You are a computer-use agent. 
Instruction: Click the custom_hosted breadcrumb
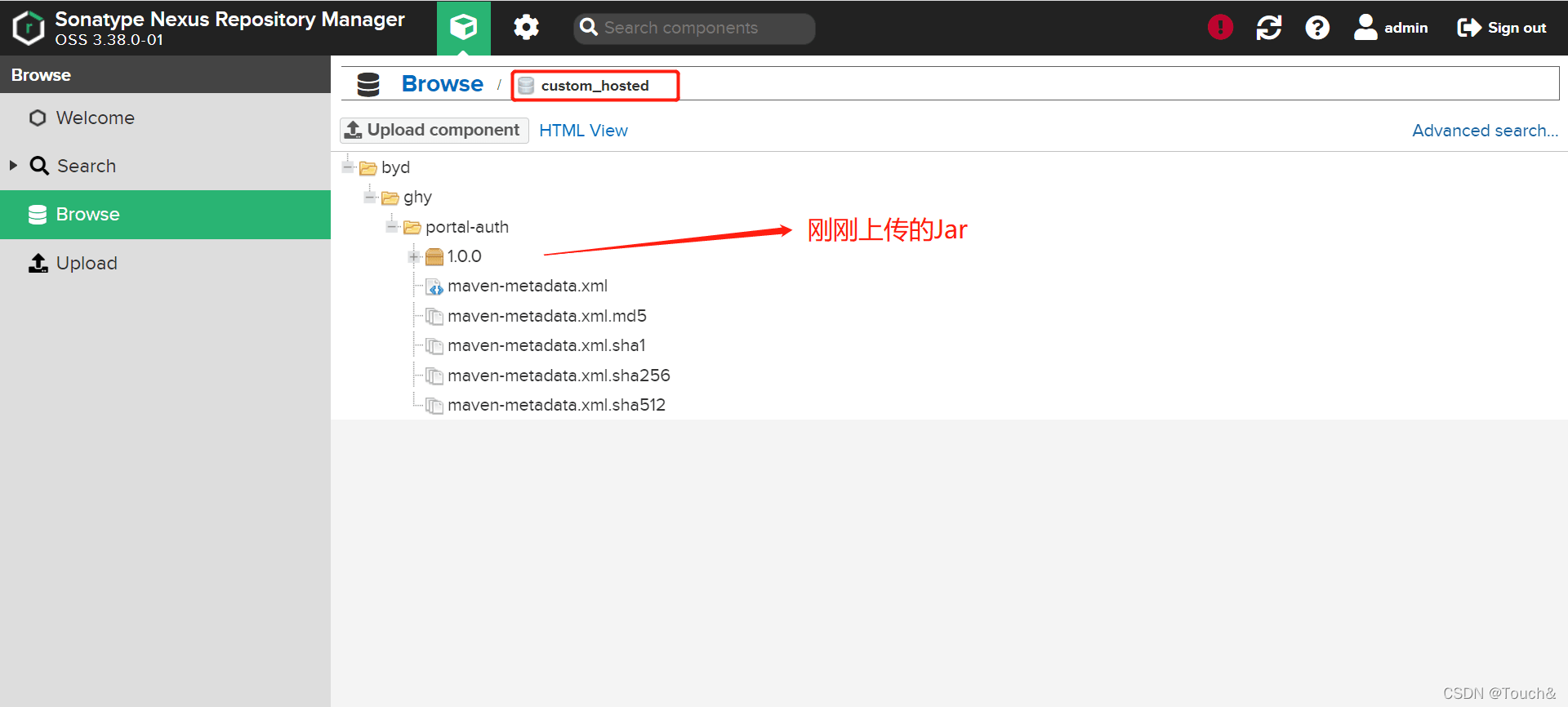coord(595,86)
